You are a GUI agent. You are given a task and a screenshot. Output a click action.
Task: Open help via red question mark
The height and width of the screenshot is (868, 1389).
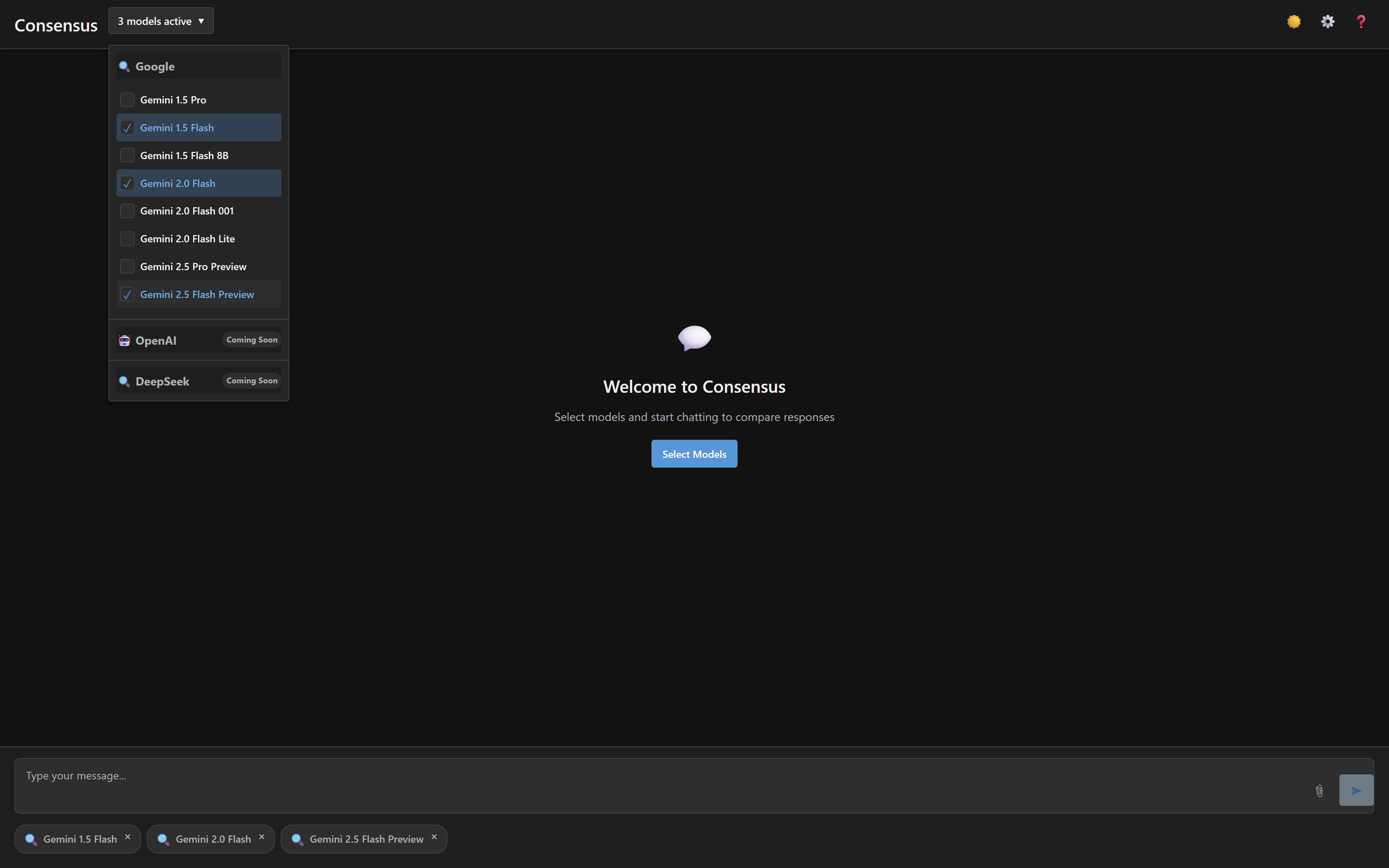pos(1361,22)
